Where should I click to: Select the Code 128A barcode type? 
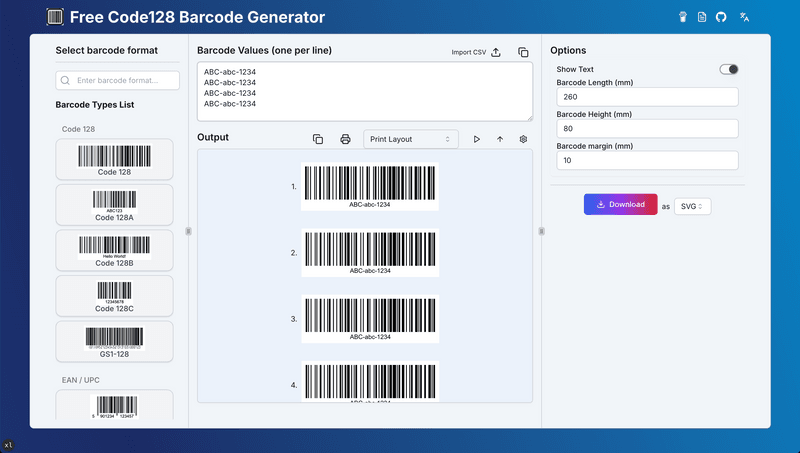[x=114, y=205]
